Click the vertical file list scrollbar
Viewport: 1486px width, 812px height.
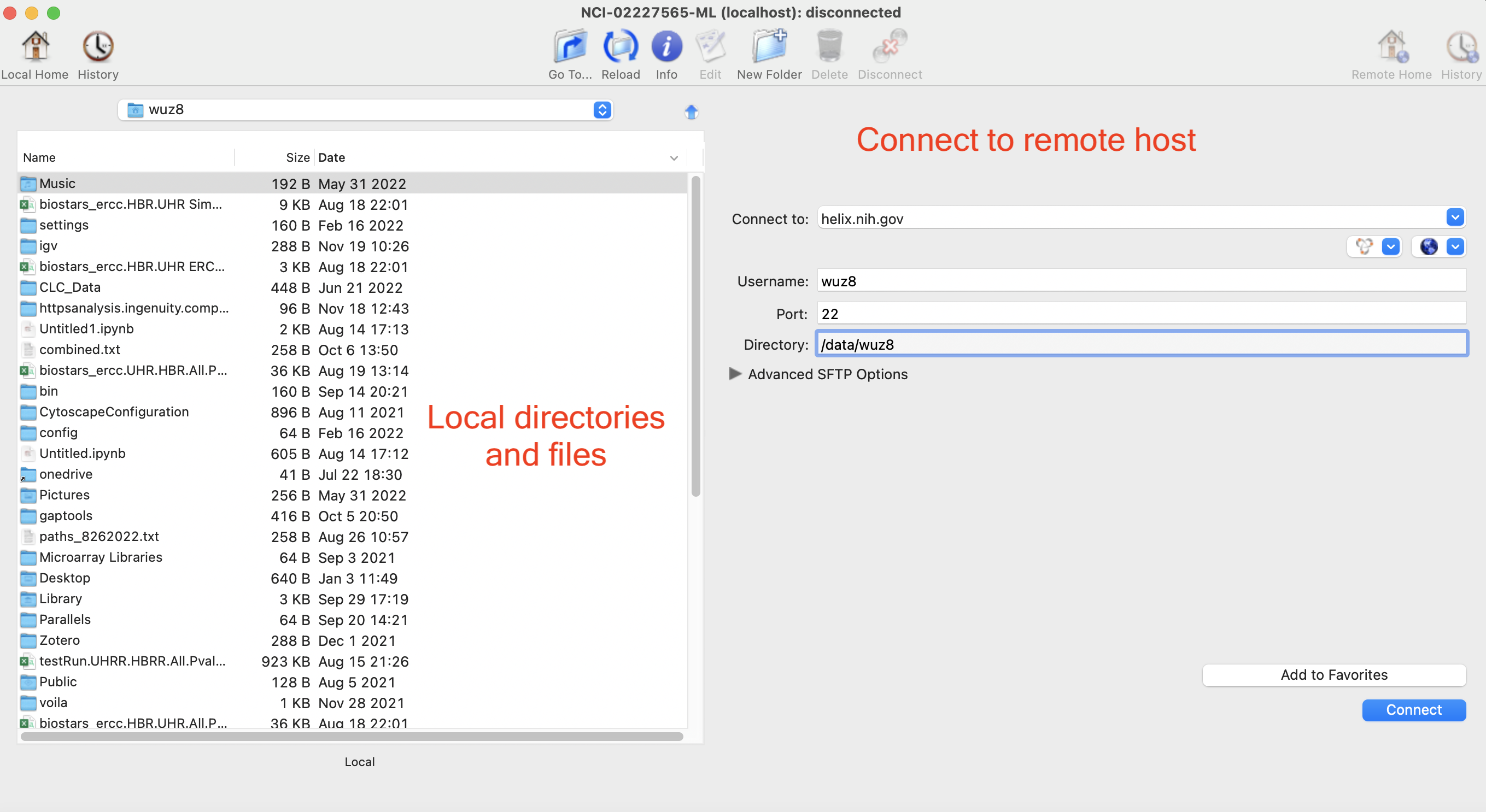[x=695, y=337]
